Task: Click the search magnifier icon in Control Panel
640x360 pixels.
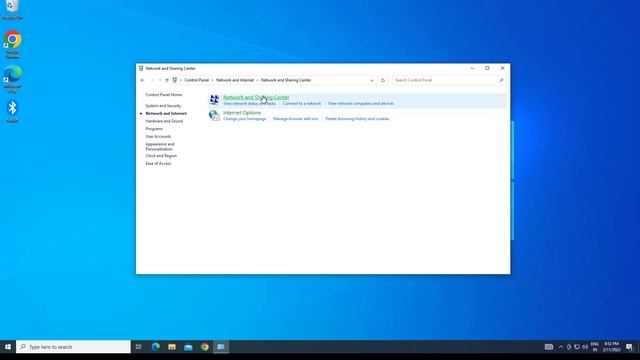Action: (x=501, y=80)
